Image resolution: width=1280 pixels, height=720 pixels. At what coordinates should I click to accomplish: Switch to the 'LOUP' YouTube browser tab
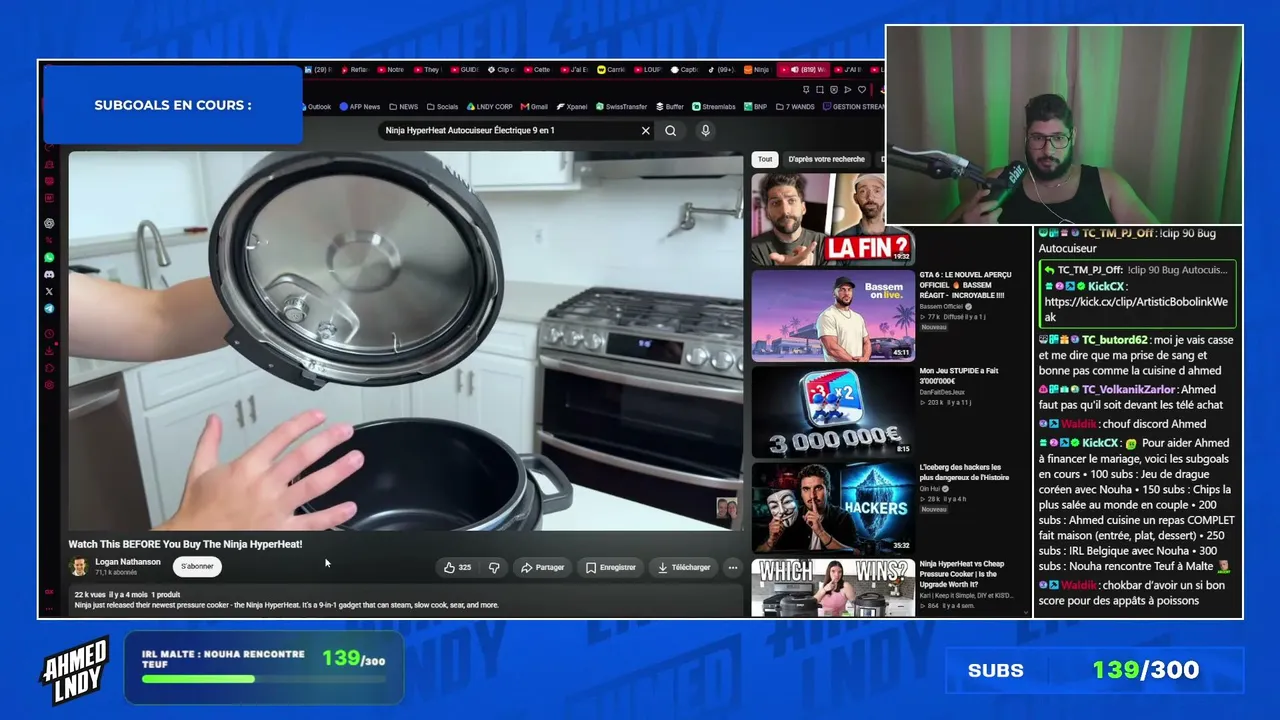pos(646,70)
